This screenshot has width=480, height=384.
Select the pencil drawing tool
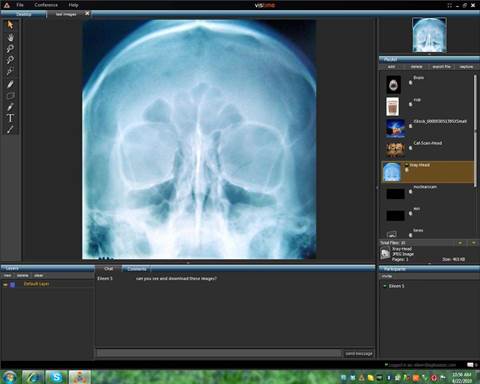(10, 84)
